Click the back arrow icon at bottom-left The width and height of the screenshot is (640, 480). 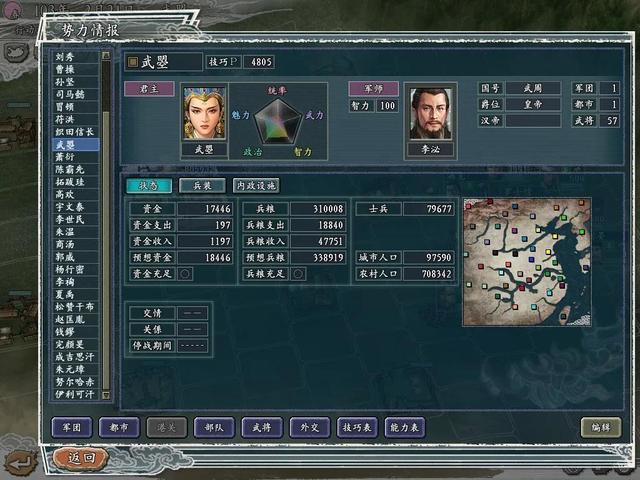[20, 463]
